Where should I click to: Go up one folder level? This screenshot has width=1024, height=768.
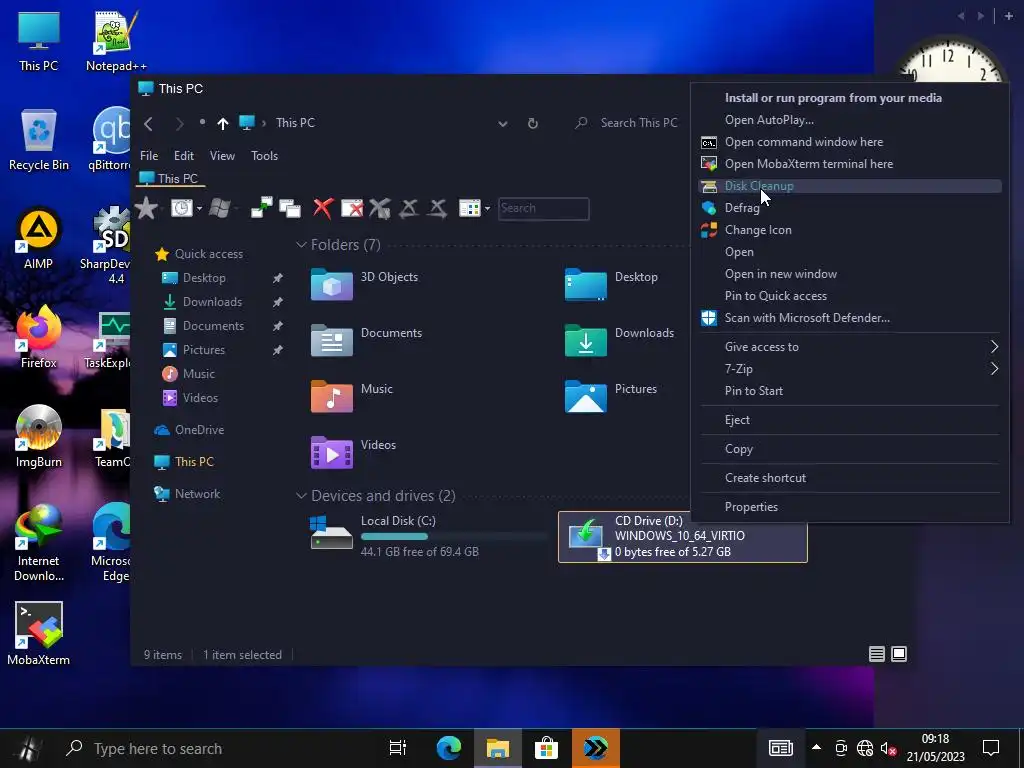[x=223, y=123]
